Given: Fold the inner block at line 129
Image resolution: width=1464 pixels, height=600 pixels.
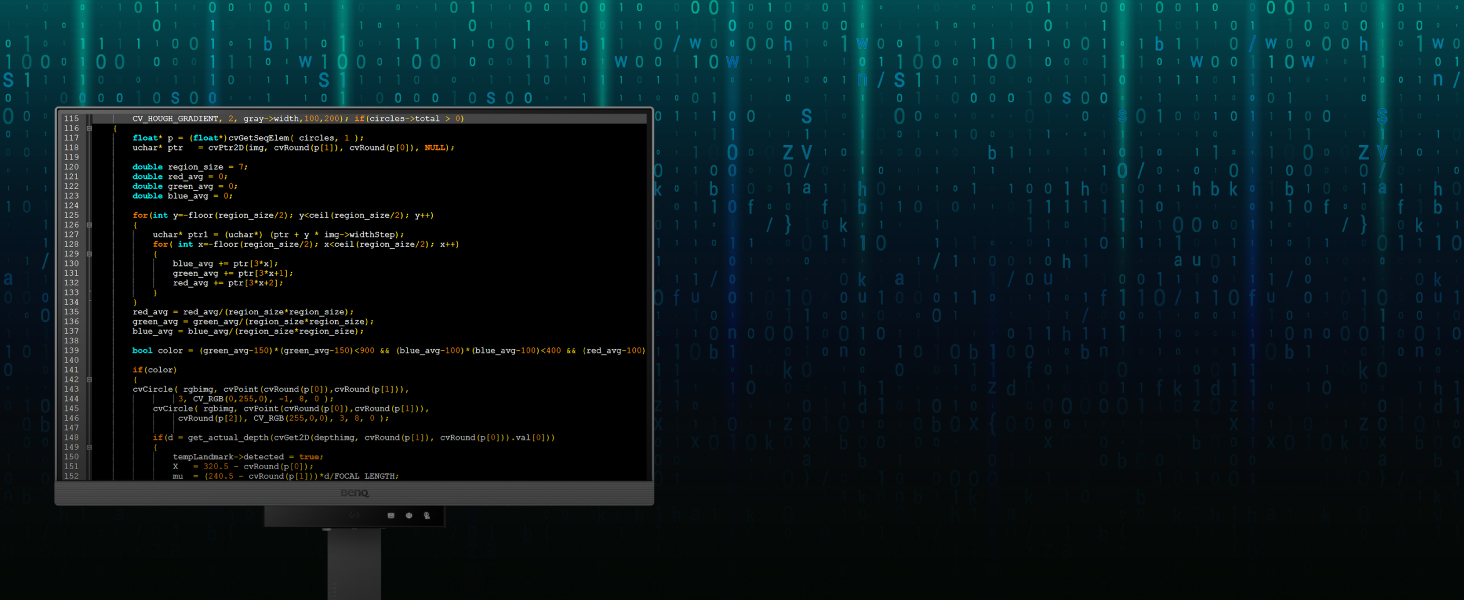Looking at the screenshot, I should (89, 254).
